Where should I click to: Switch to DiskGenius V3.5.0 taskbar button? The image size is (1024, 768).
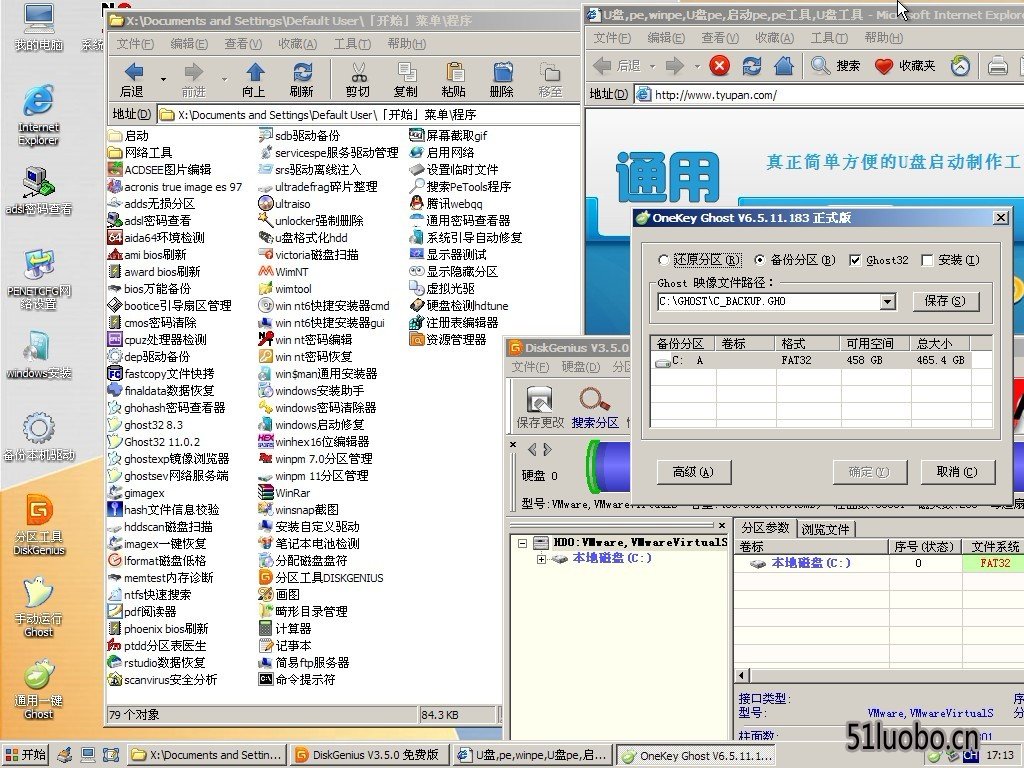(368, 755)
